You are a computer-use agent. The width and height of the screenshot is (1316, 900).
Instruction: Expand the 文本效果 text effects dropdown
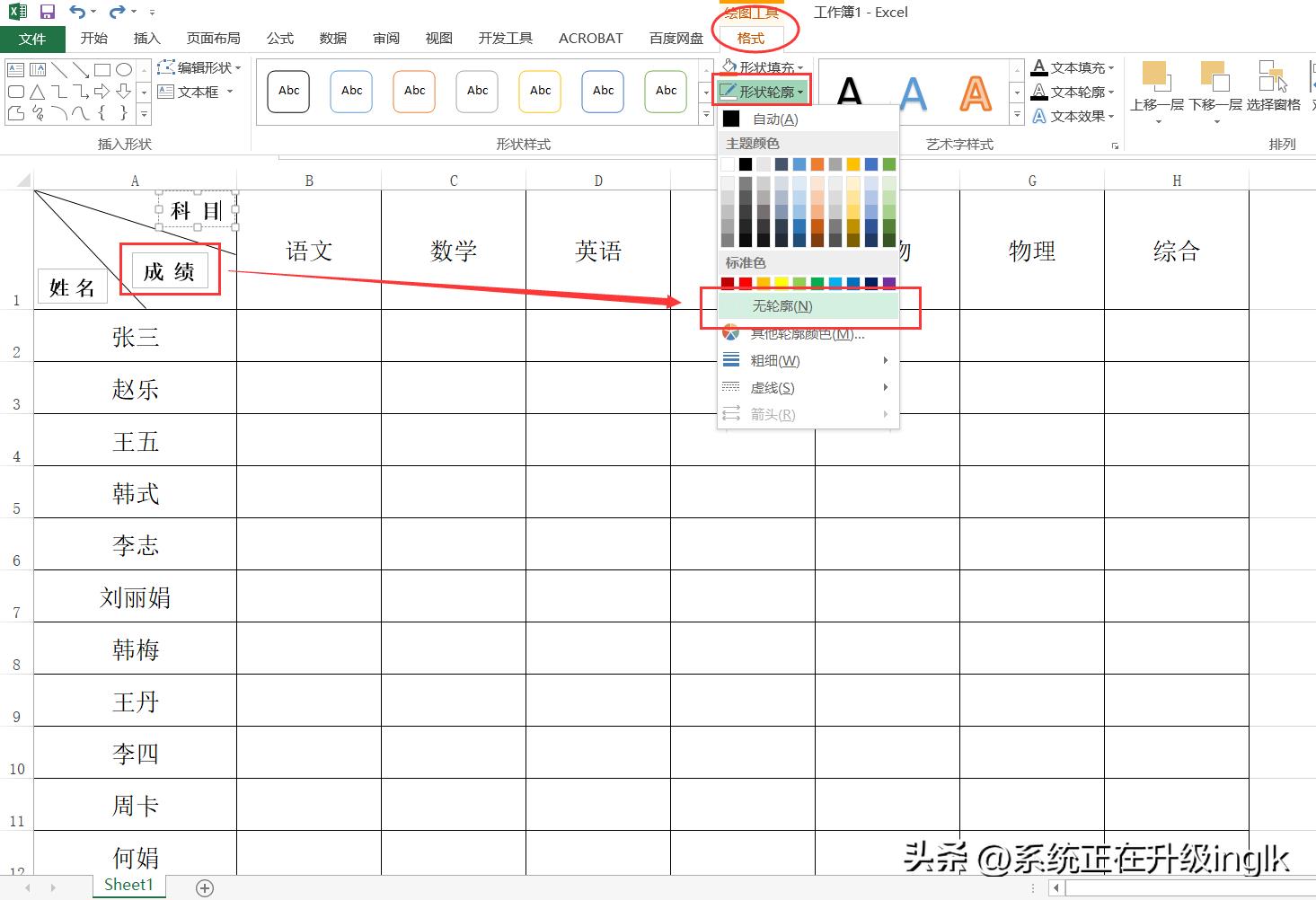tap(1074, 116)
